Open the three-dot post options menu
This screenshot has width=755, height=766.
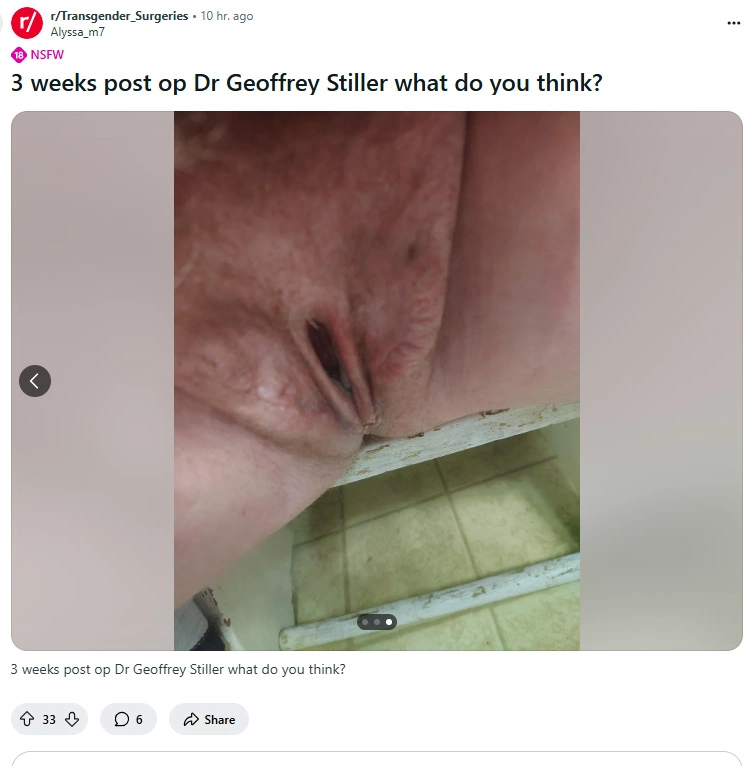coord(733,23)
